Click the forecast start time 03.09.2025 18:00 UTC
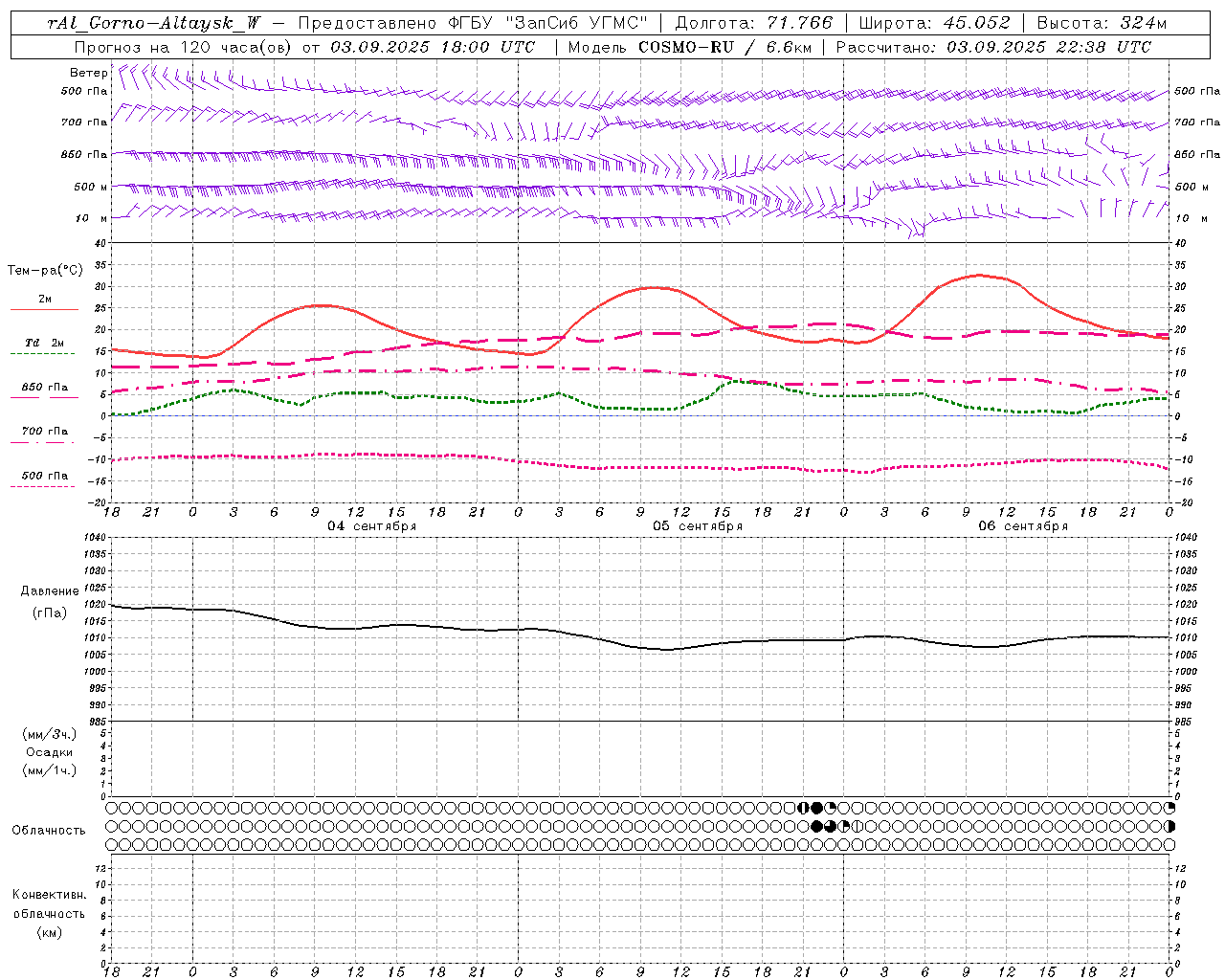 [x=433, y=47]
